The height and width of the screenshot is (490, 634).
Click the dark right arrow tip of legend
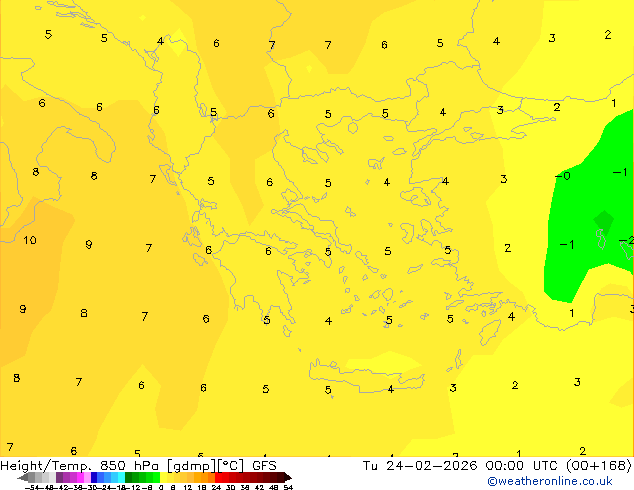287,478
